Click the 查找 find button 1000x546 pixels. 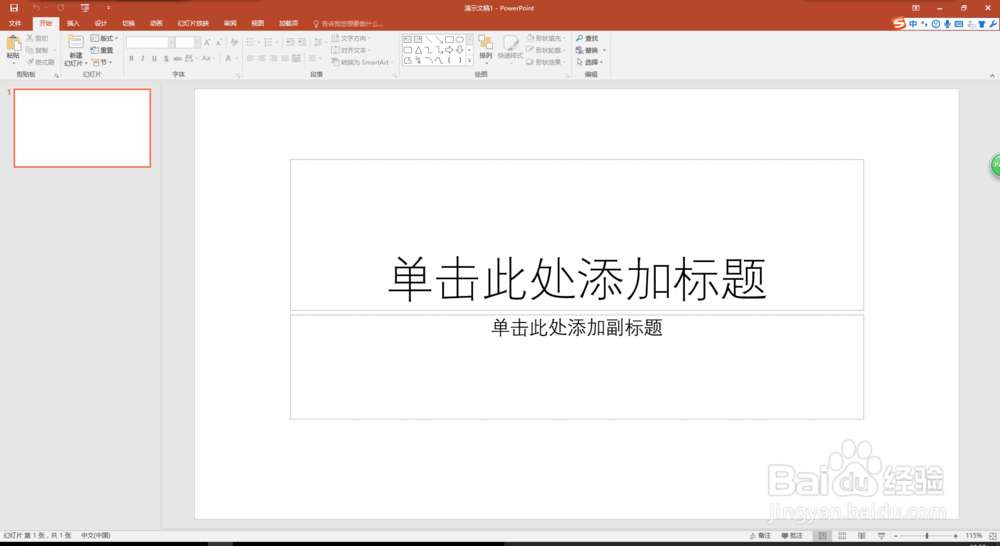tap(587, 38)
